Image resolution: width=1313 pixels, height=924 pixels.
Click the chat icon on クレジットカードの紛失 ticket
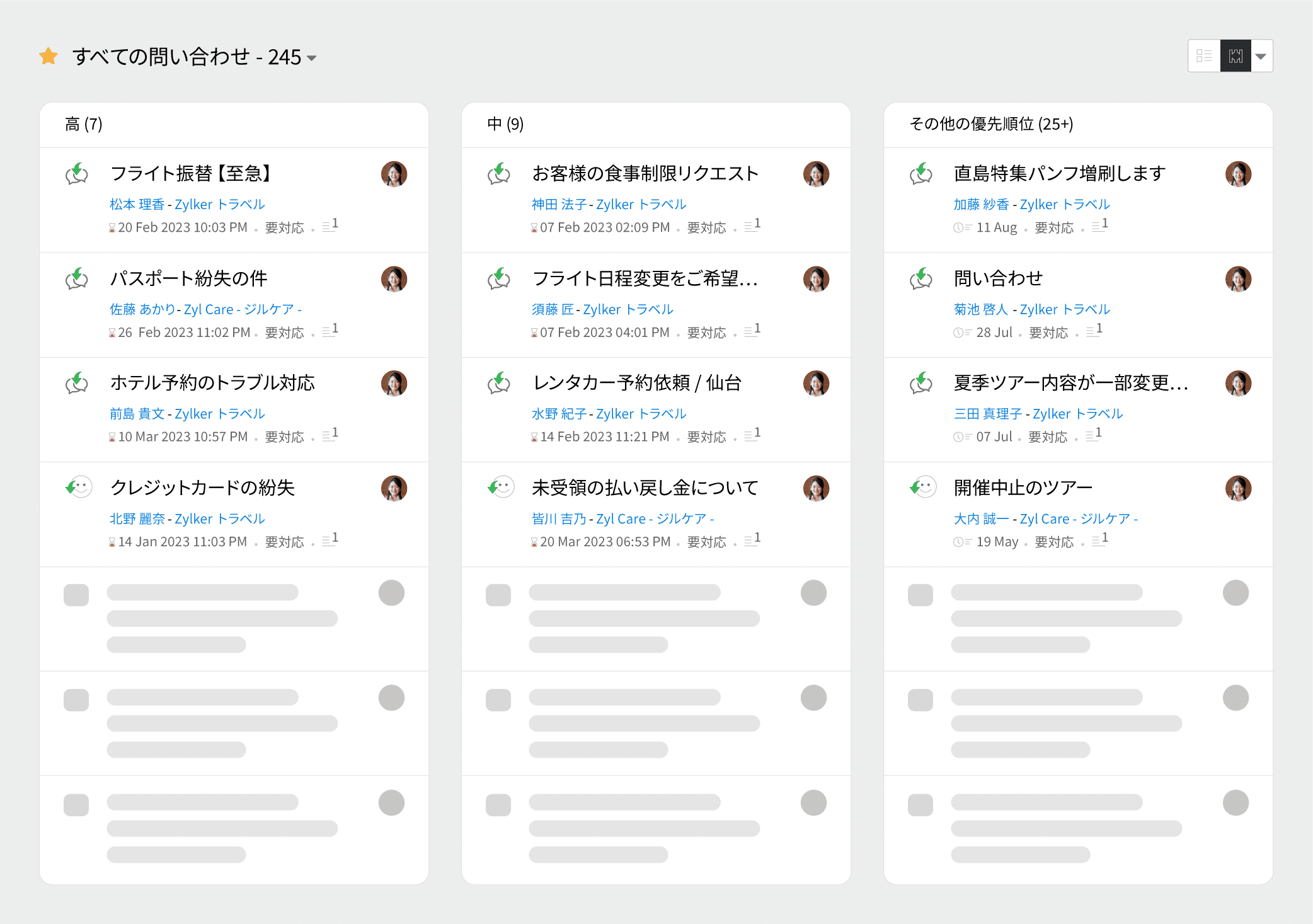[x=79, y=488]
